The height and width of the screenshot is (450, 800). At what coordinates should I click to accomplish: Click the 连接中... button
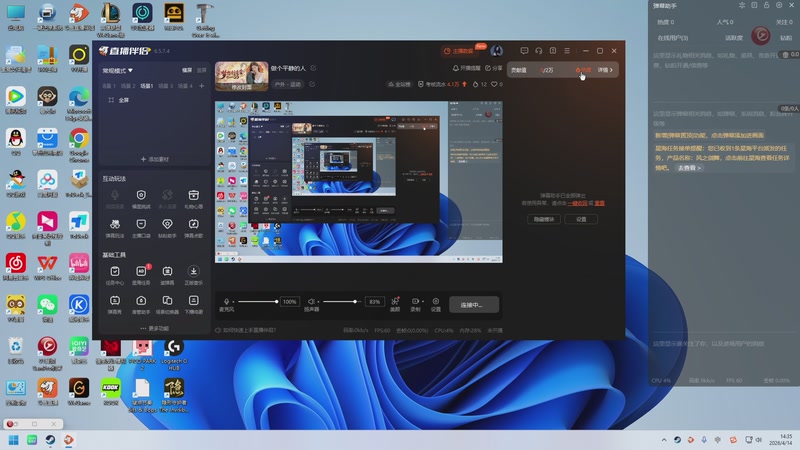tap(473, 305)
